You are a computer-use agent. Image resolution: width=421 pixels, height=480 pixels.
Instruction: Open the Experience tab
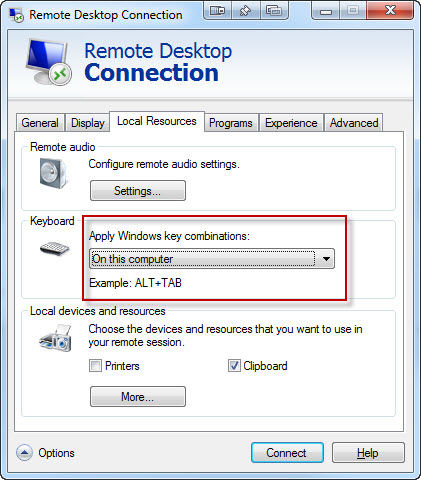click(291, 123)
